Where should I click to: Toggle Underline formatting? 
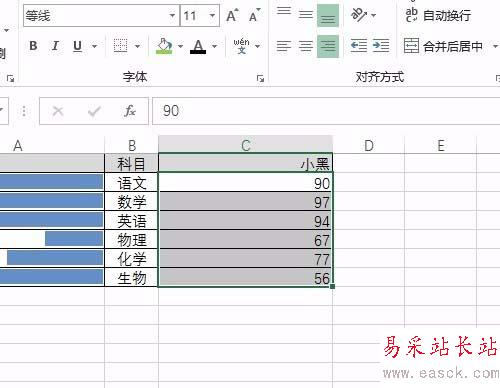coord(77,46)
